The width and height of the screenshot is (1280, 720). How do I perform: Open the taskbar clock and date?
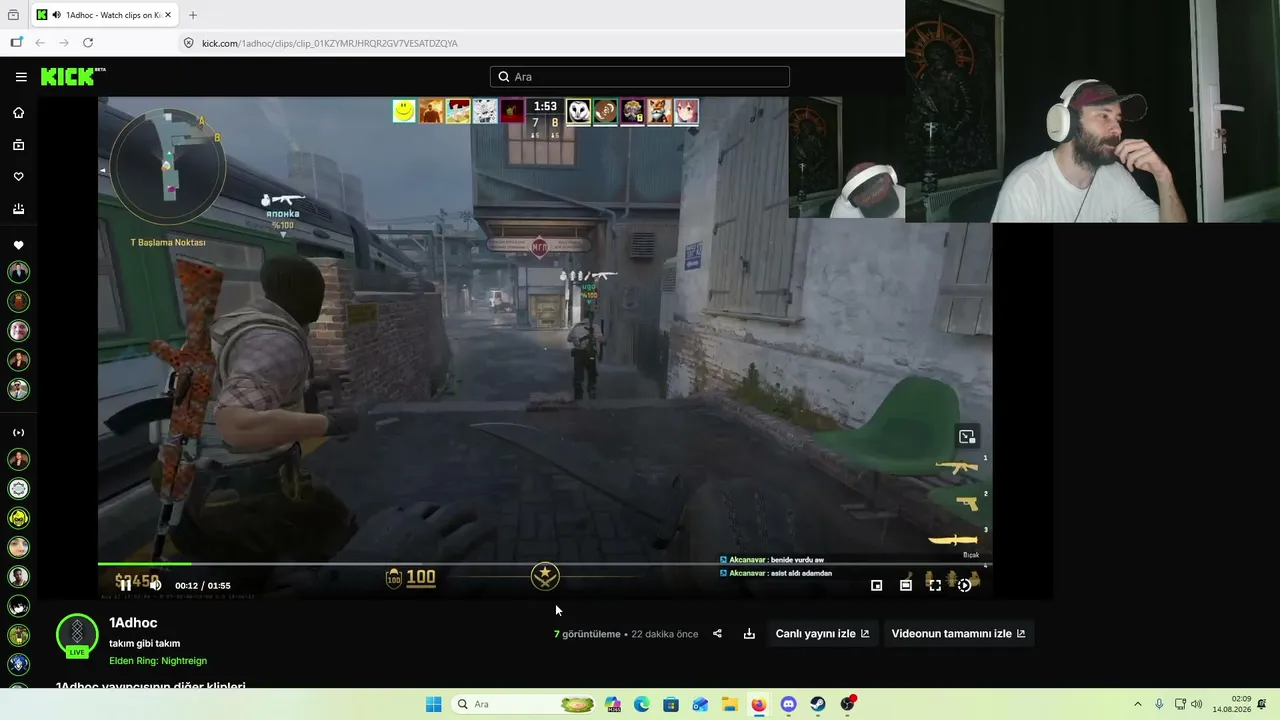click(x=1232, y=704)
